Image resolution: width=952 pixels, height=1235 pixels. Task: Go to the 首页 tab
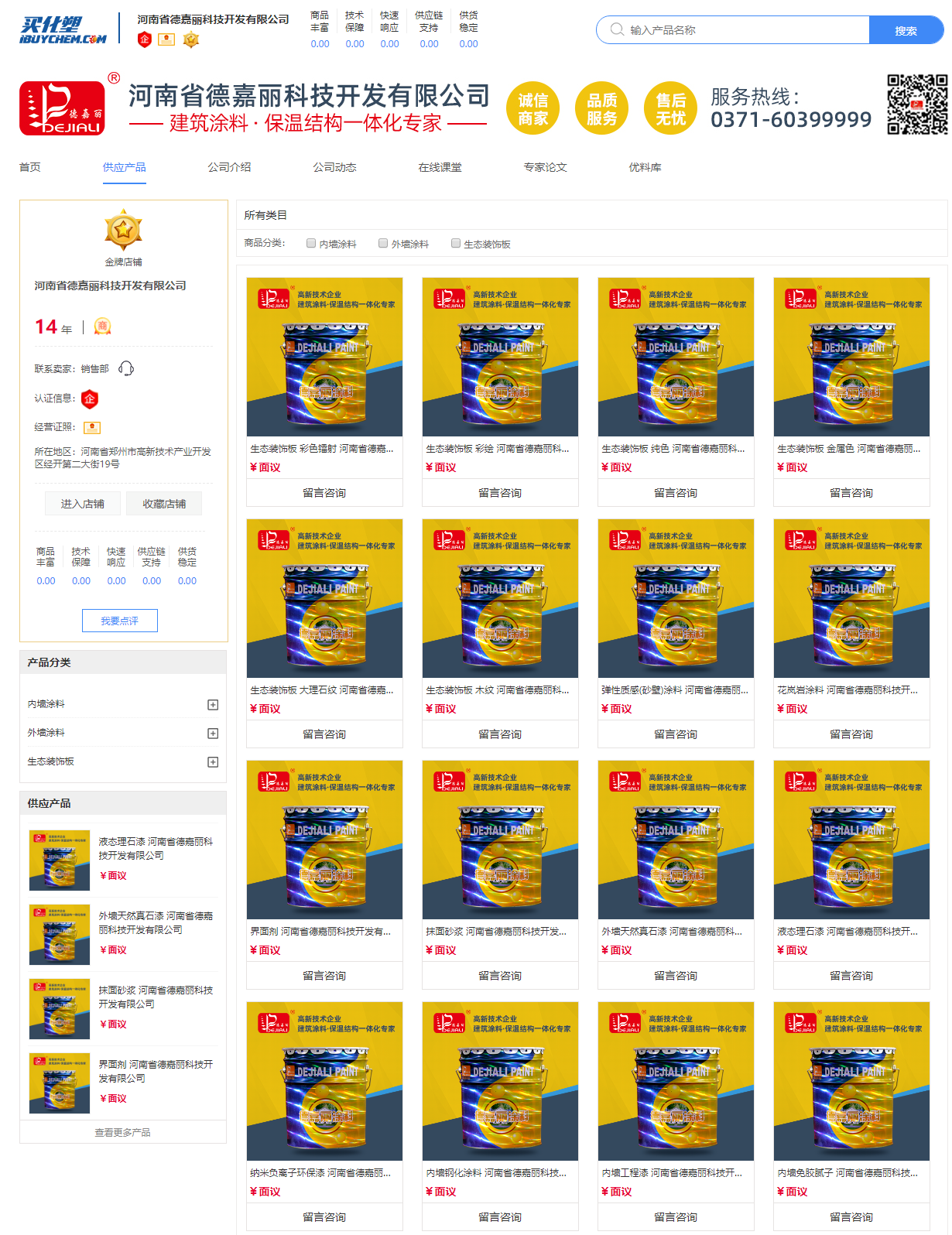[30, 167]
